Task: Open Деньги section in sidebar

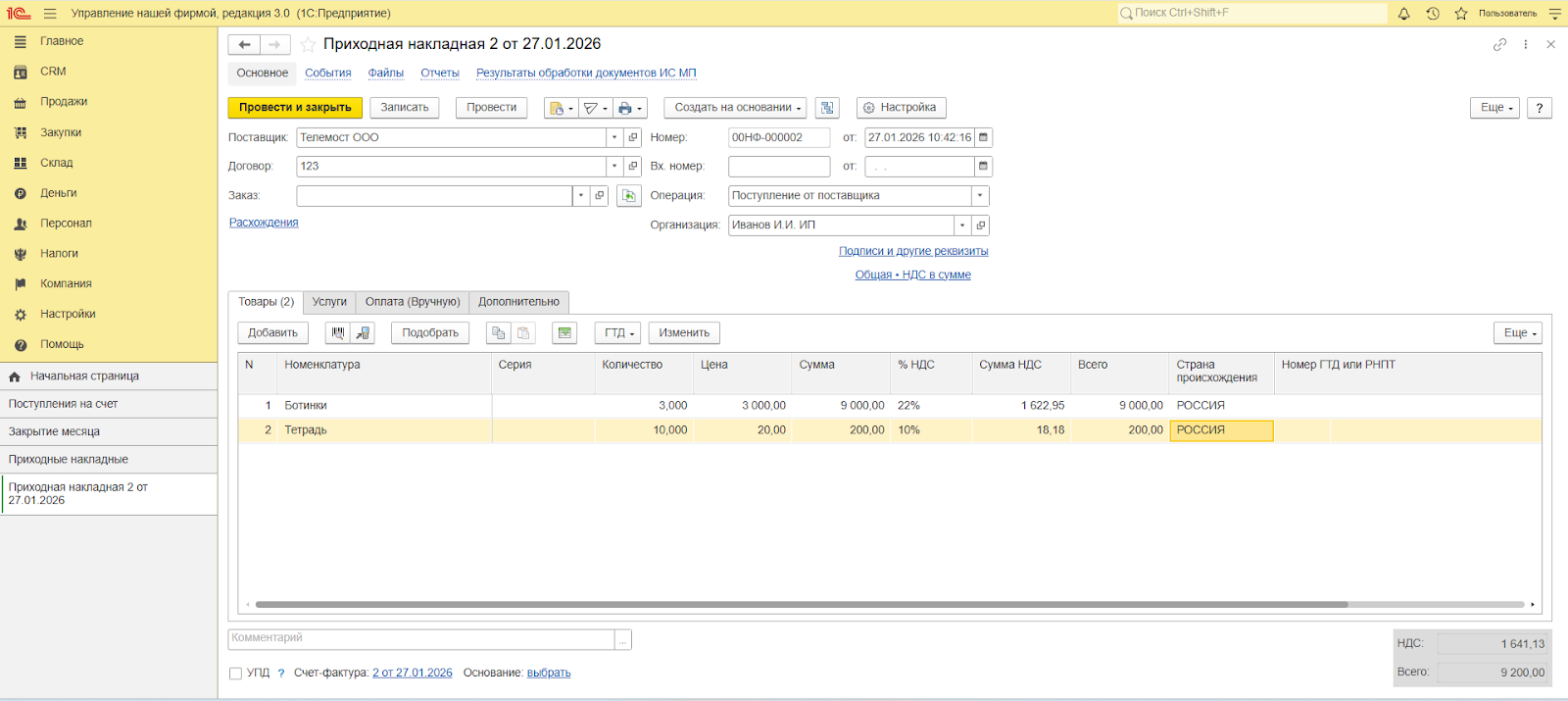Action: [59, 193]
